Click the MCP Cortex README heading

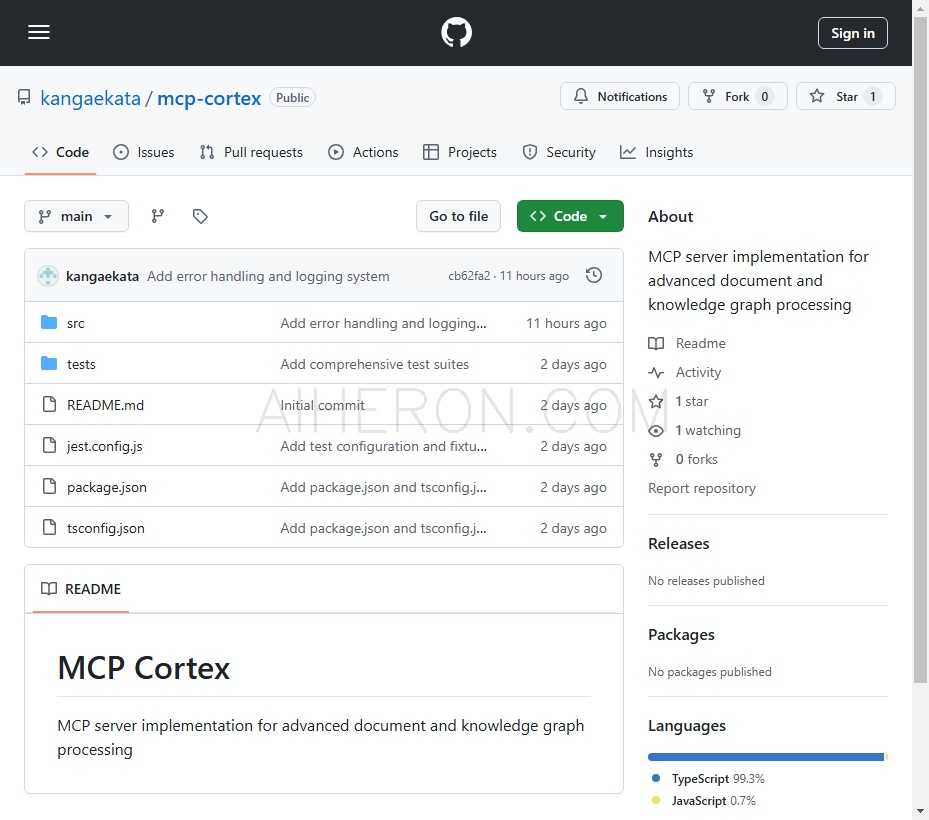pyautogui.click(x=143, y=668)
